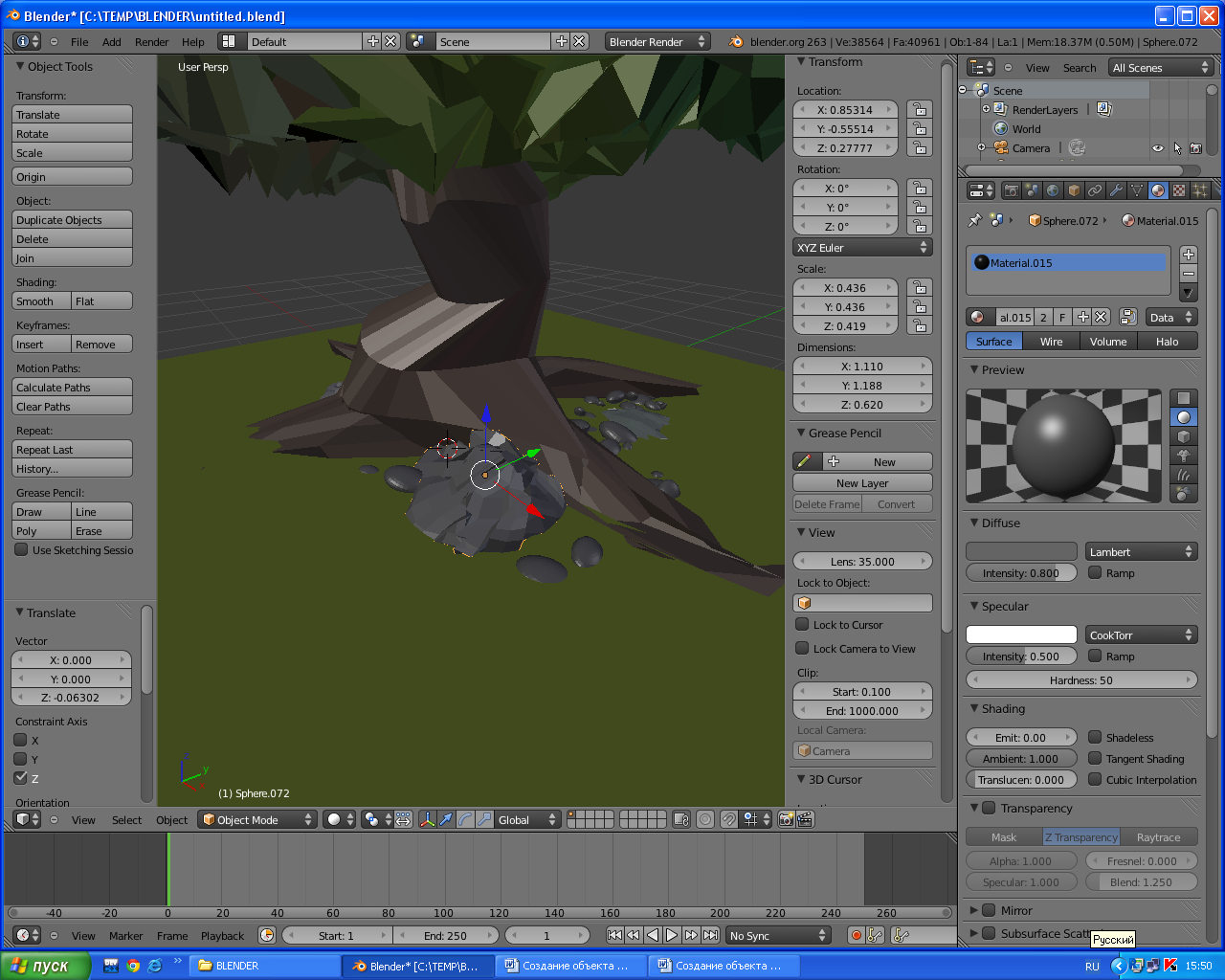Open the Render menu

151,42
